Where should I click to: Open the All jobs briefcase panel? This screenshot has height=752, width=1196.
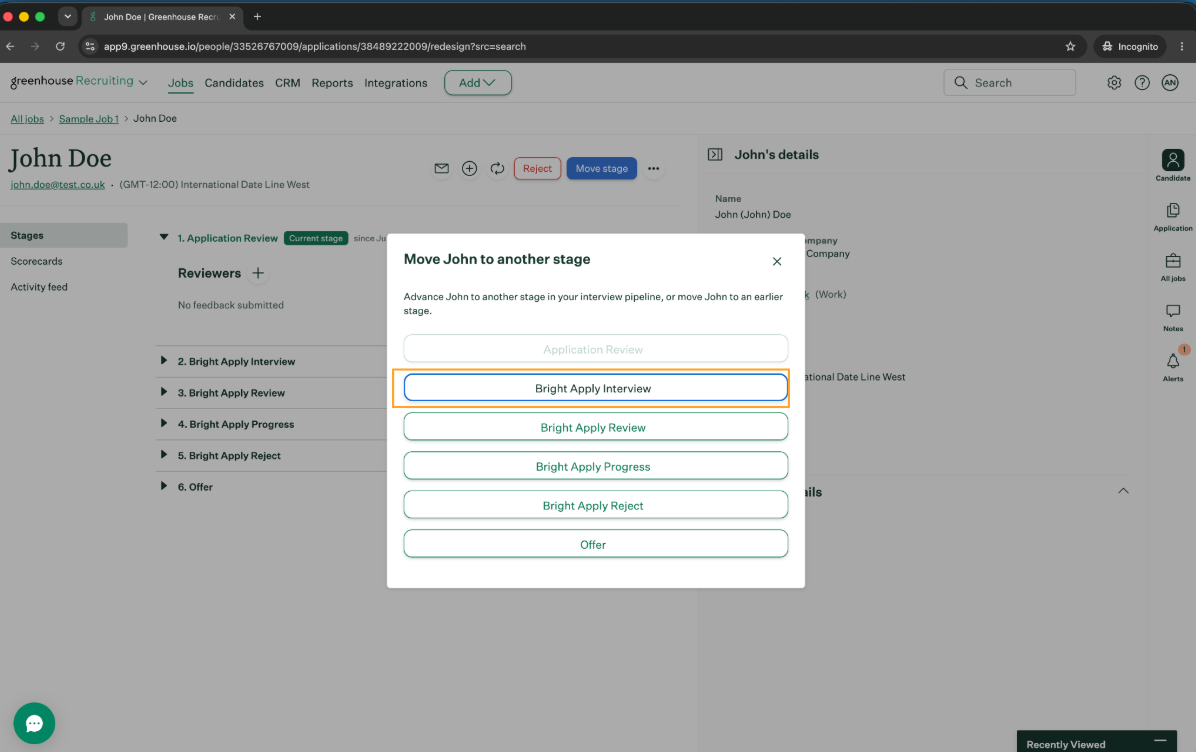(1172, 267)
